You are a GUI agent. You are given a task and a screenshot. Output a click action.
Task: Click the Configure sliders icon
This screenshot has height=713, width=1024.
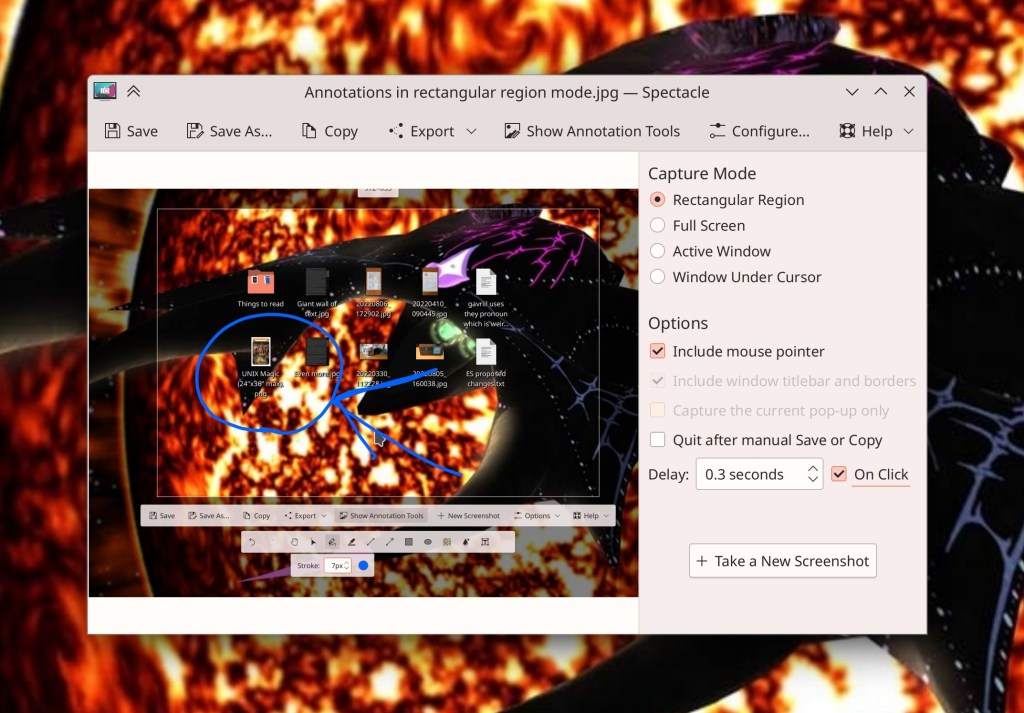tap(717, 131)
